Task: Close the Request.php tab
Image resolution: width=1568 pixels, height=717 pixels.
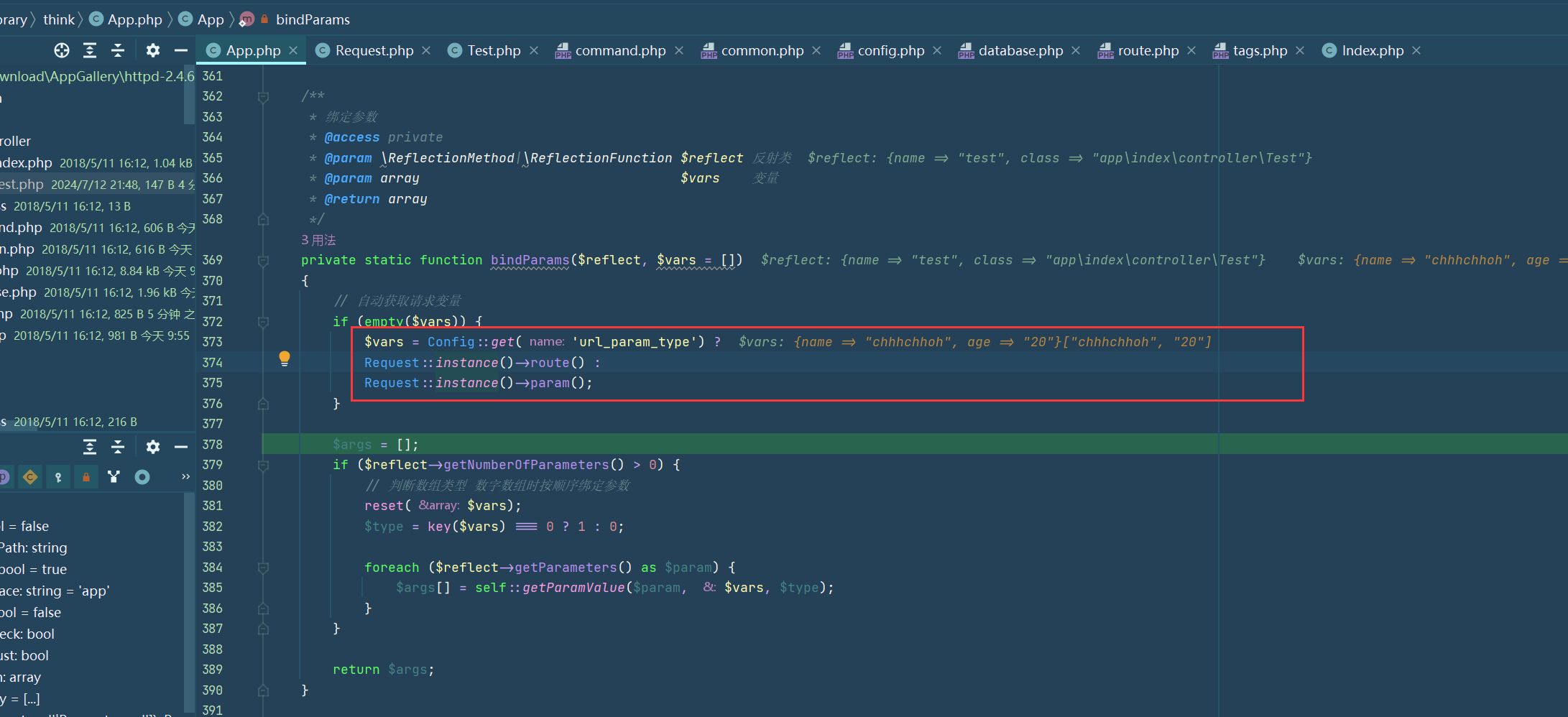Action: point(426,50)
